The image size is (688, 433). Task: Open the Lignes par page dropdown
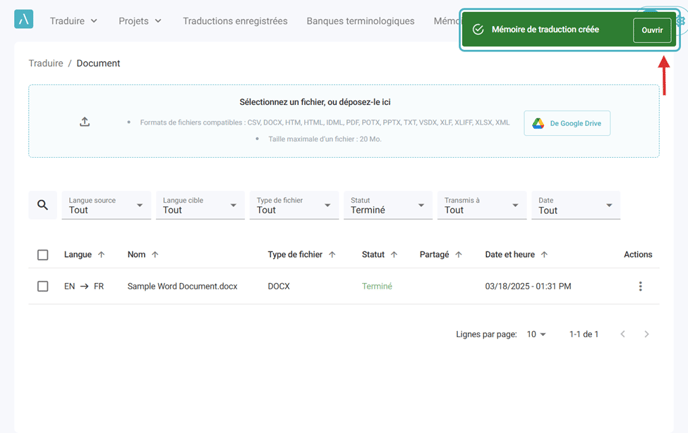coord(536,334)
